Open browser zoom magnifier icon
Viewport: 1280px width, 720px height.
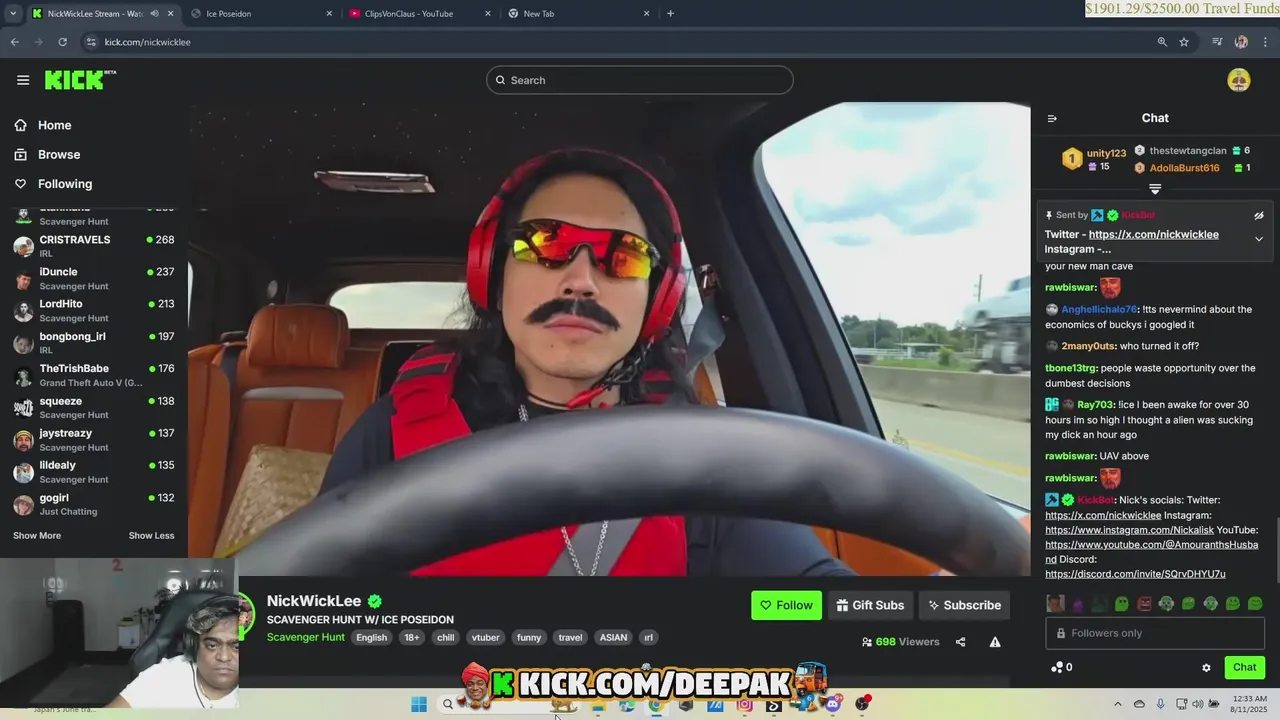[1162, 42]
